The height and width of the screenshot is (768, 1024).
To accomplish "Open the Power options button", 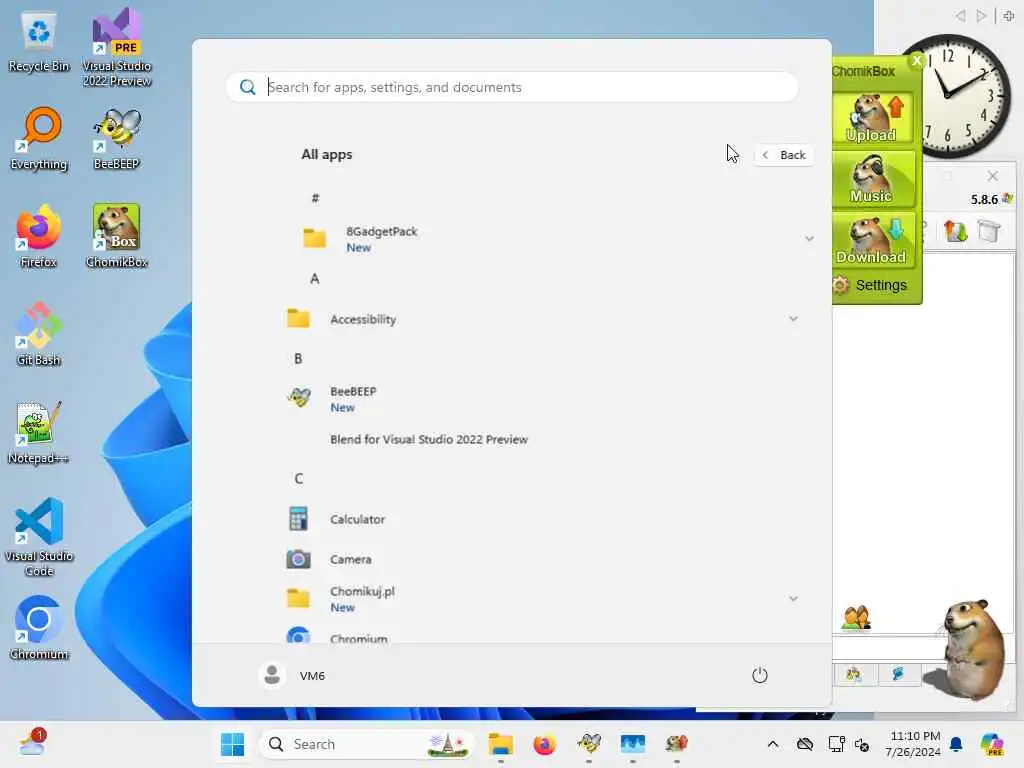I will point(760,675).
